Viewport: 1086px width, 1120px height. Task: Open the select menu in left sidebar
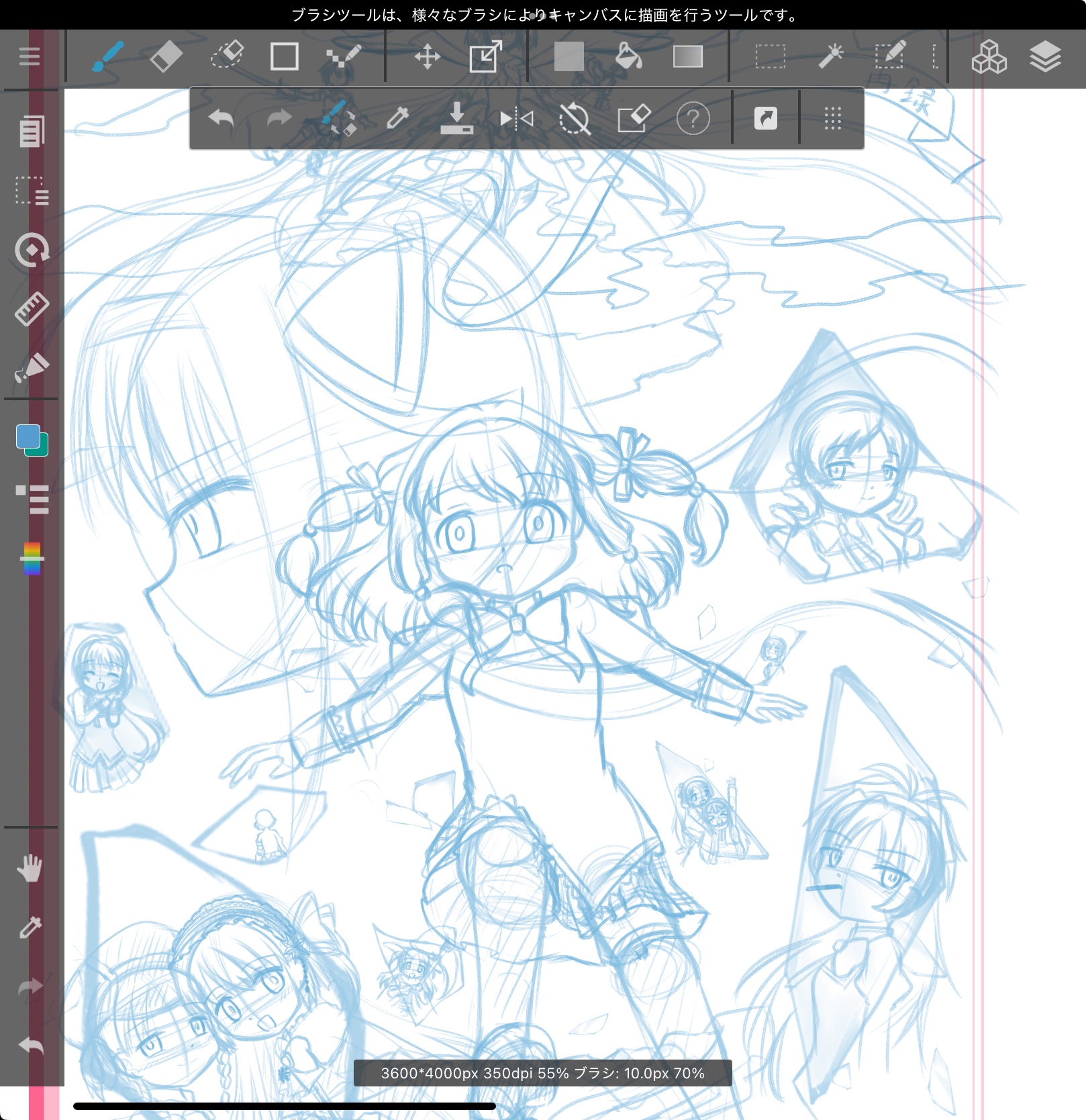(x=32, y=191)
